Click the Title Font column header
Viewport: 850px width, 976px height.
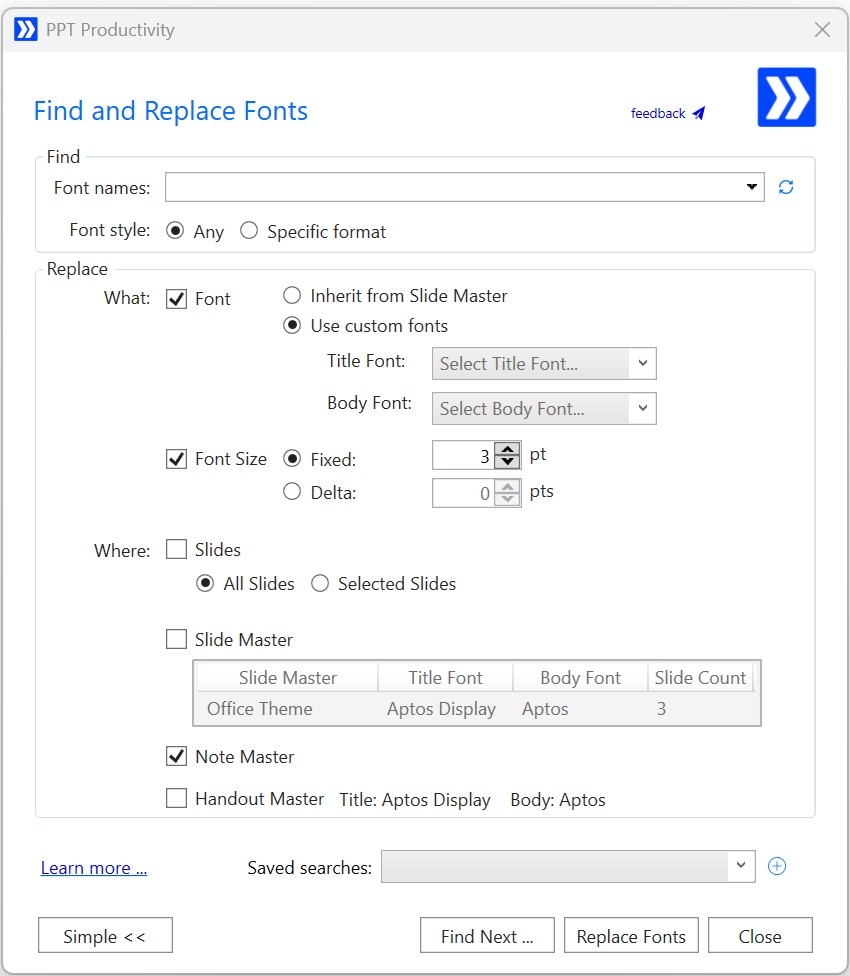[x=446, y=677]
